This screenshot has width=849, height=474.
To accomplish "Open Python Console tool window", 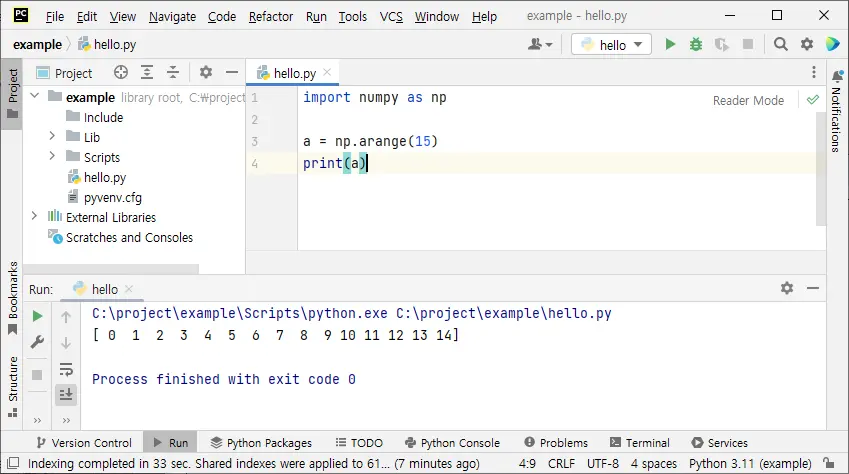I will pos(452,443).
